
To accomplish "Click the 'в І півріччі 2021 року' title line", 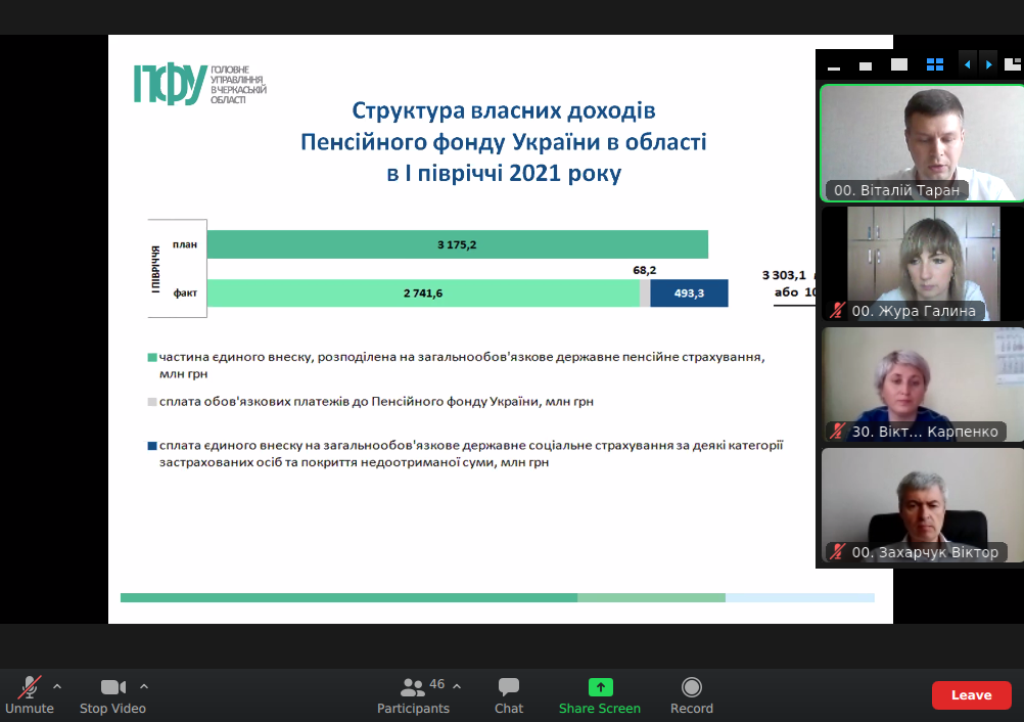I will tap(504, 173).
